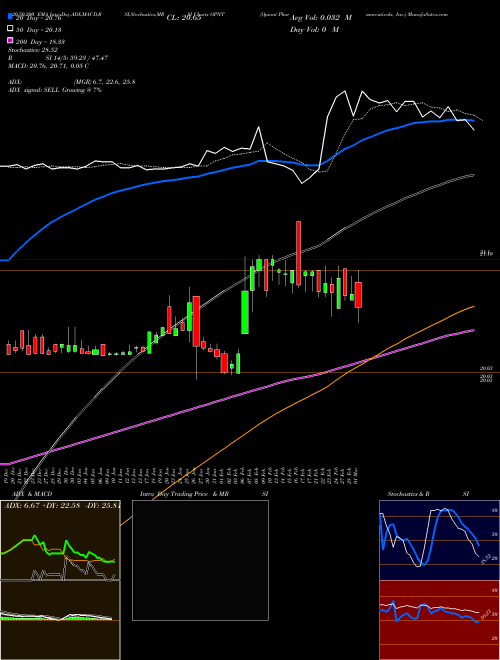500x660 pixels.
Task: Open the empty Intra Day Trading Price panel
Action: point(200,560)
